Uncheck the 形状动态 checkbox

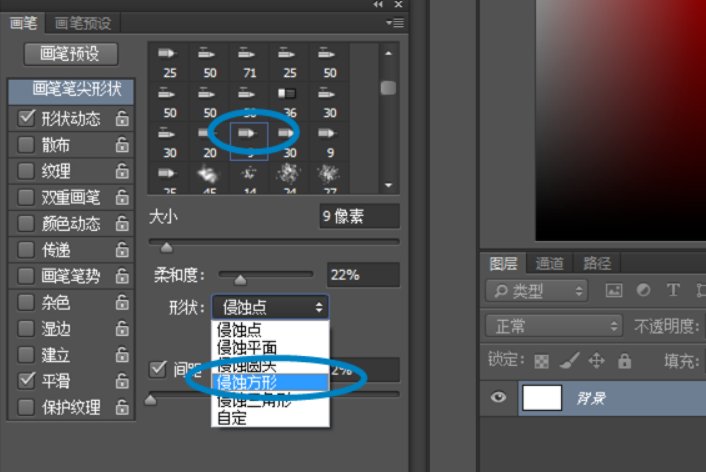click(x=26, y=118)
